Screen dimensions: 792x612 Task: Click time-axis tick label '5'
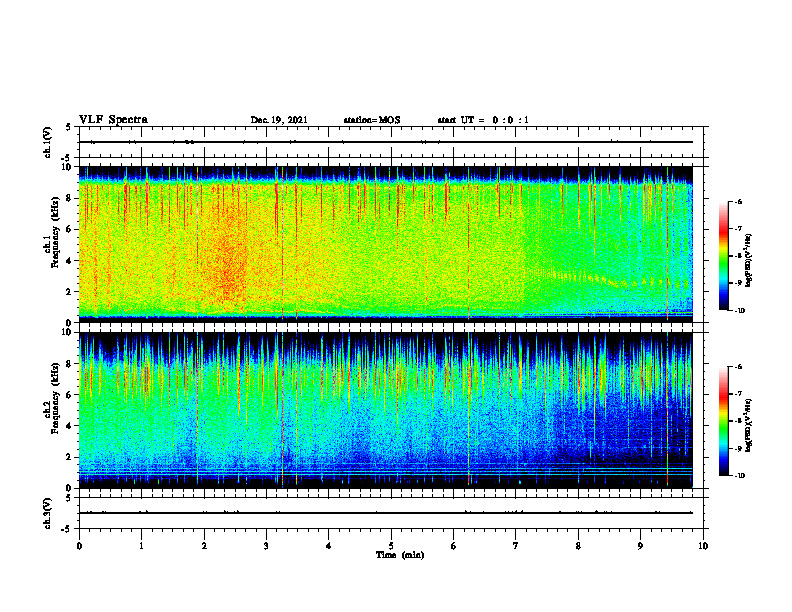click(x=391, y=546)
